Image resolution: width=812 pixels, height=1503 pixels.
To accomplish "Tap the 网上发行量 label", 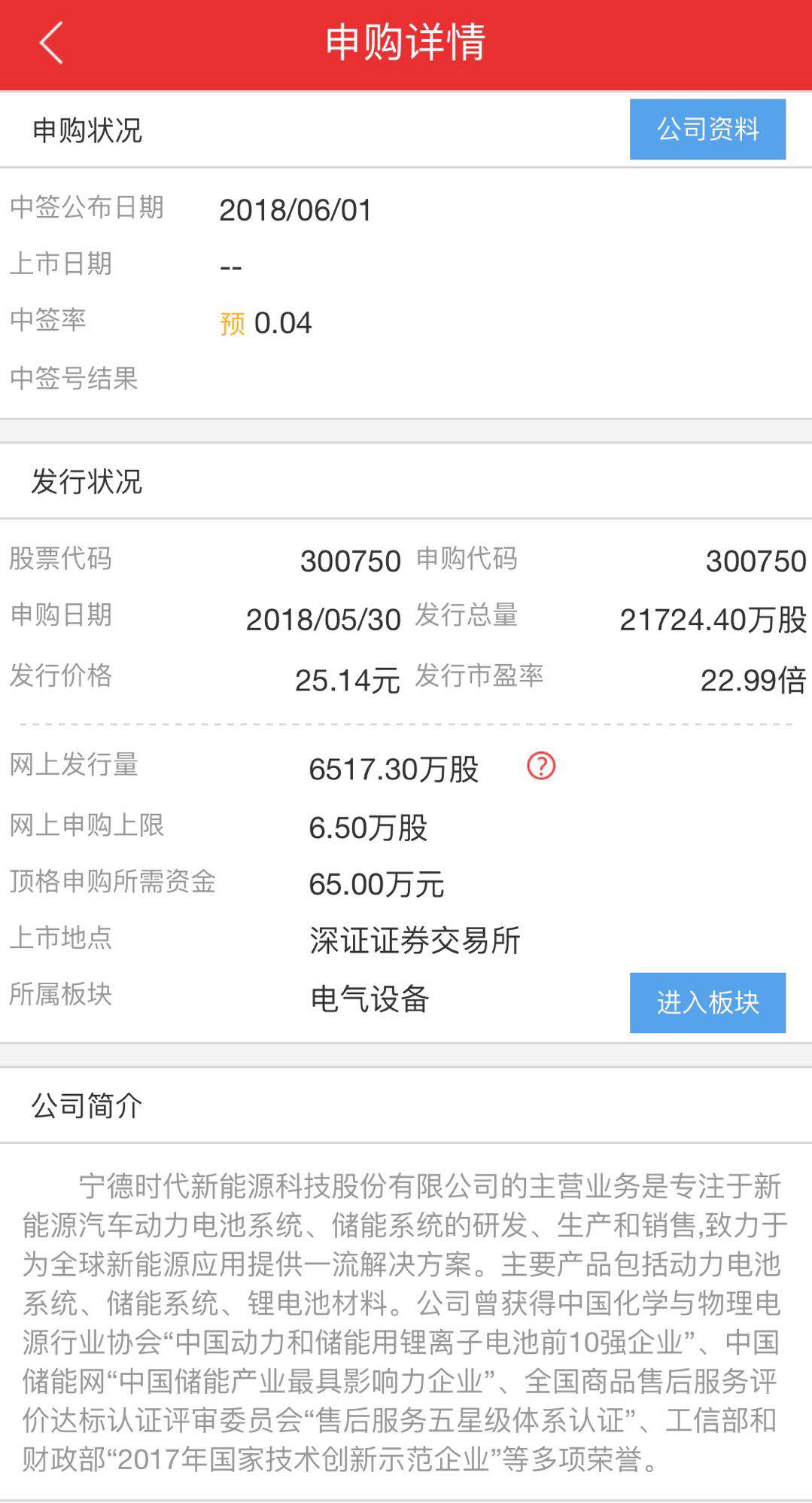I will tap(74, 765).
